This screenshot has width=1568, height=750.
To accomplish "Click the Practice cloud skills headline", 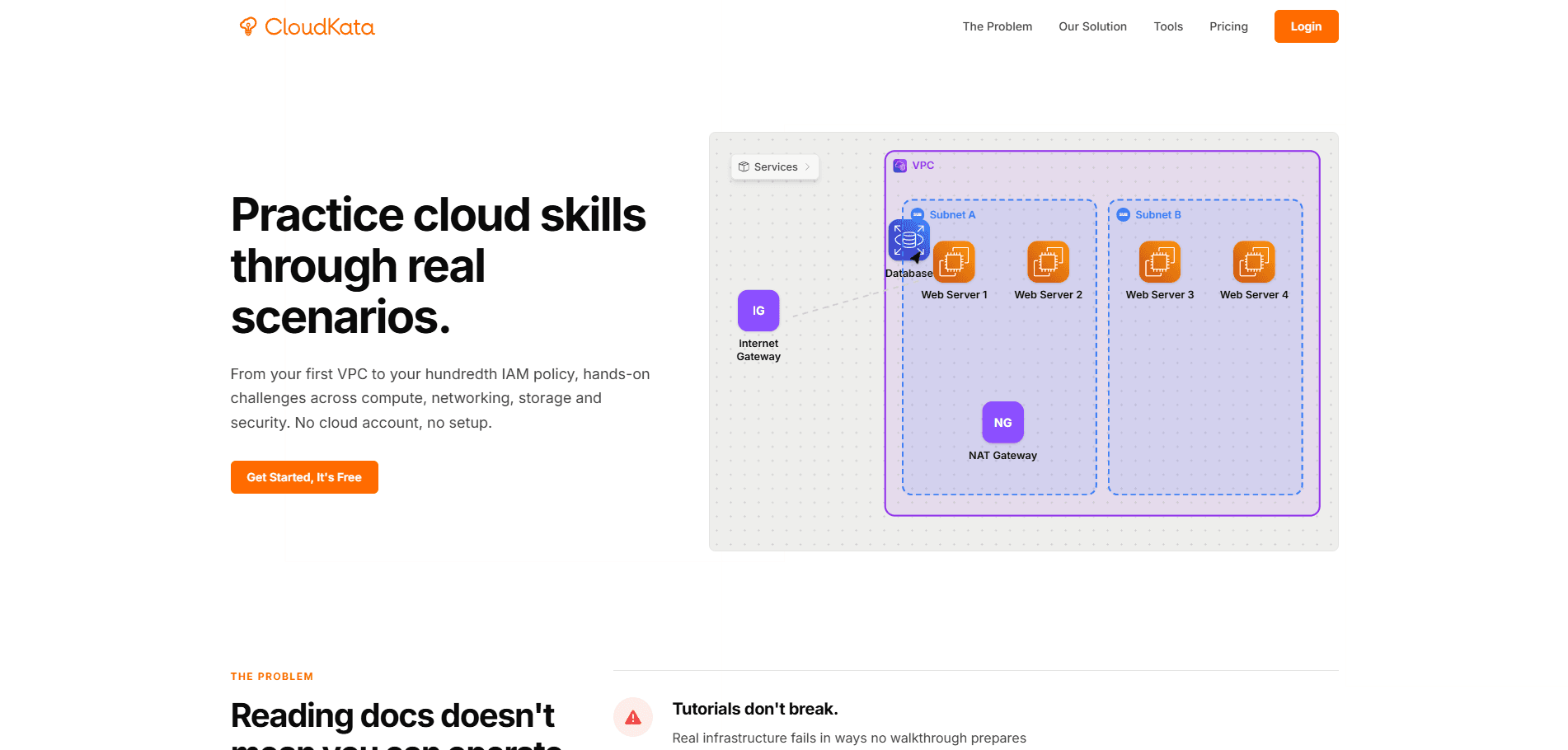I will (x=439, y=265).
